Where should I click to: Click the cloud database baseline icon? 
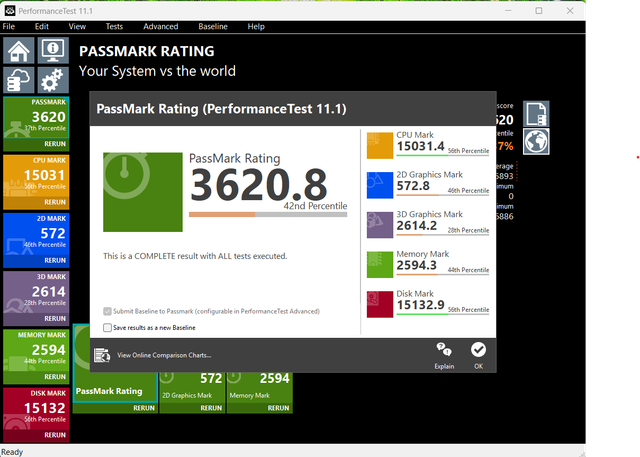[19, 80]
